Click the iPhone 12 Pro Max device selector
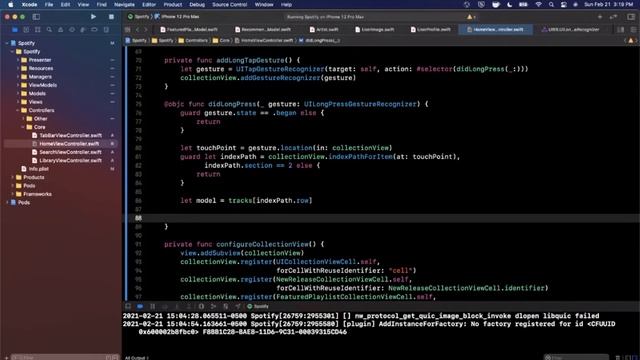 coord(177,17)
